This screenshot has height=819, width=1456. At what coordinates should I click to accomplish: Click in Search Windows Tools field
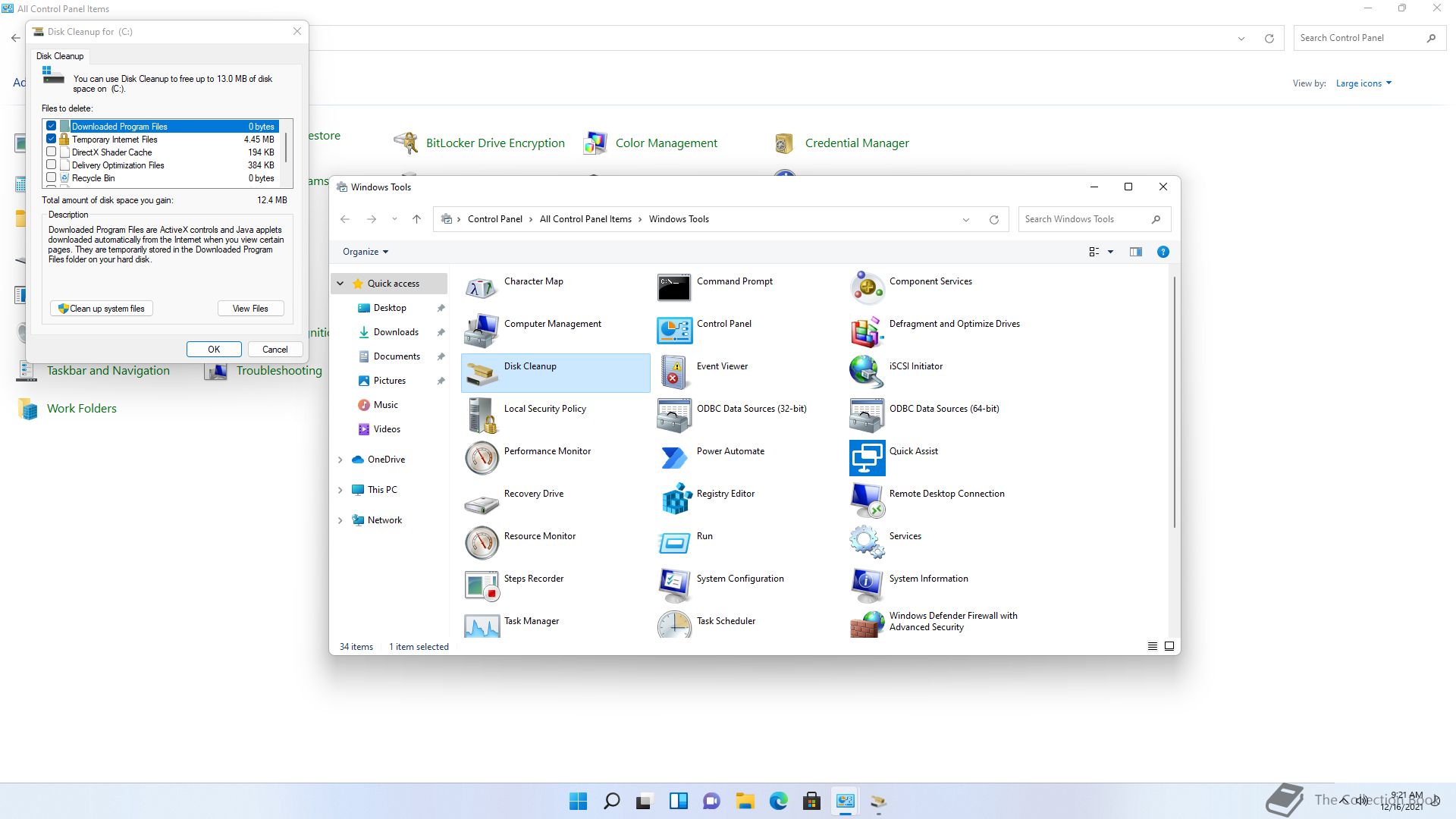click(x=1094, y=219)
